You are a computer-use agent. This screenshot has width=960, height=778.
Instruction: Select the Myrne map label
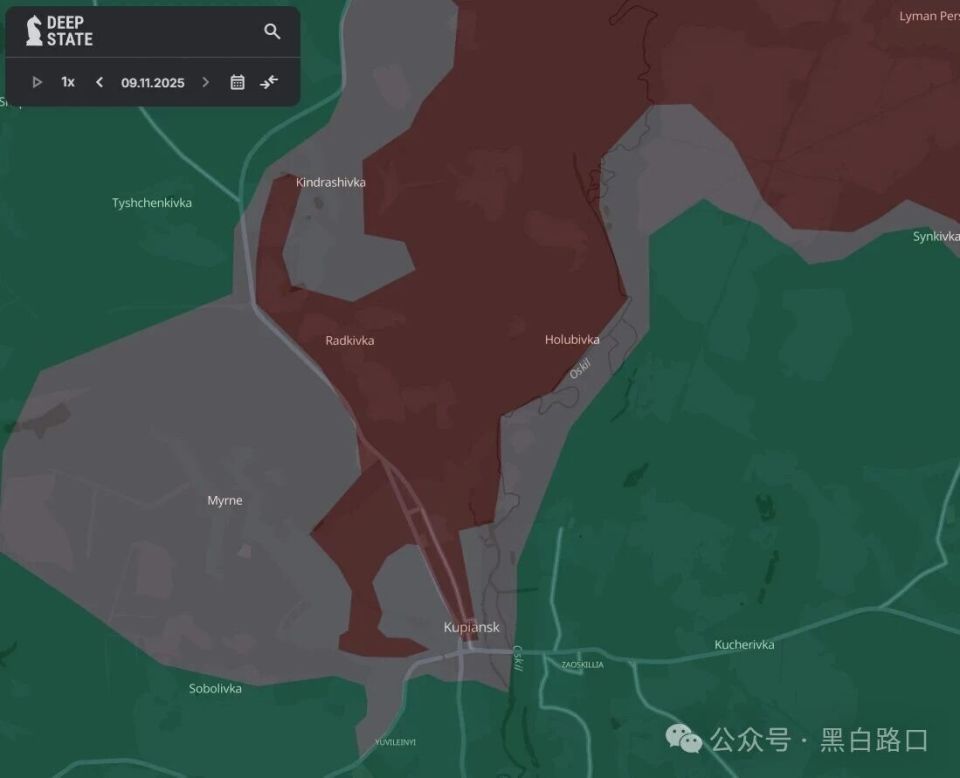point(225,501)
